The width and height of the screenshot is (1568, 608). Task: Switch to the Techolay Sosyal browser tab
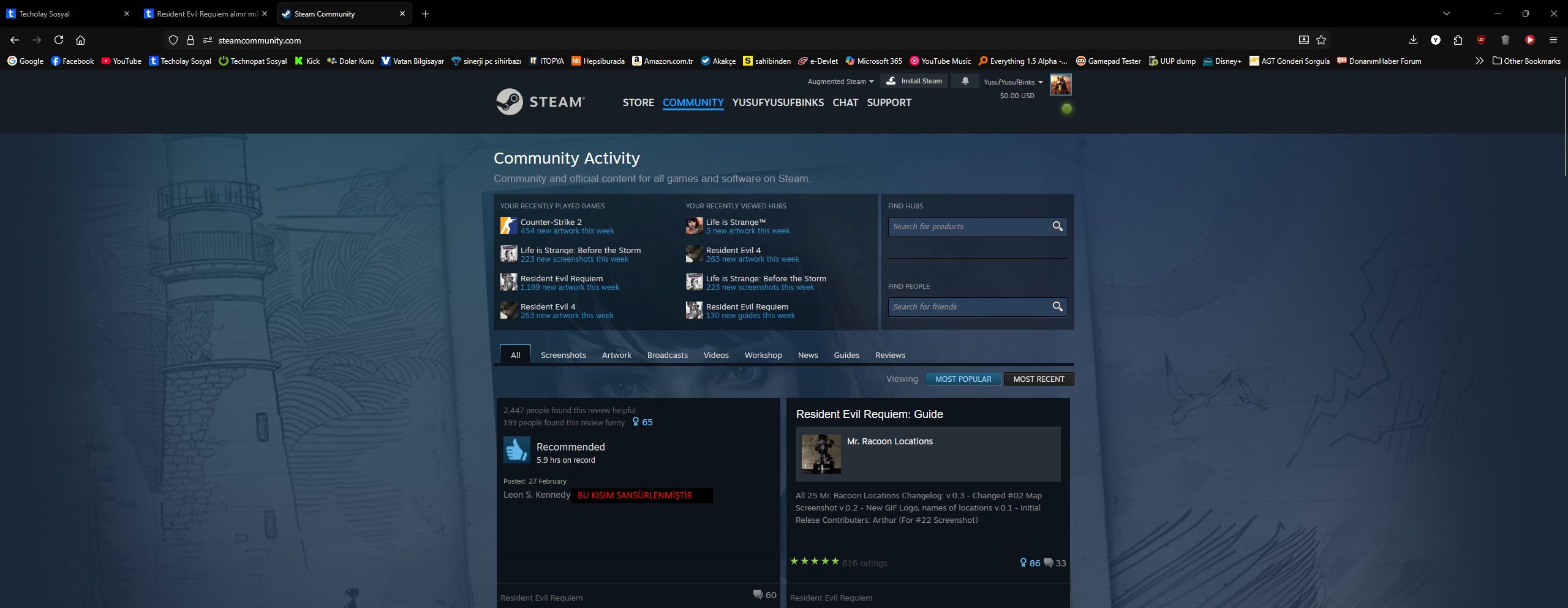tap(69, 13)
